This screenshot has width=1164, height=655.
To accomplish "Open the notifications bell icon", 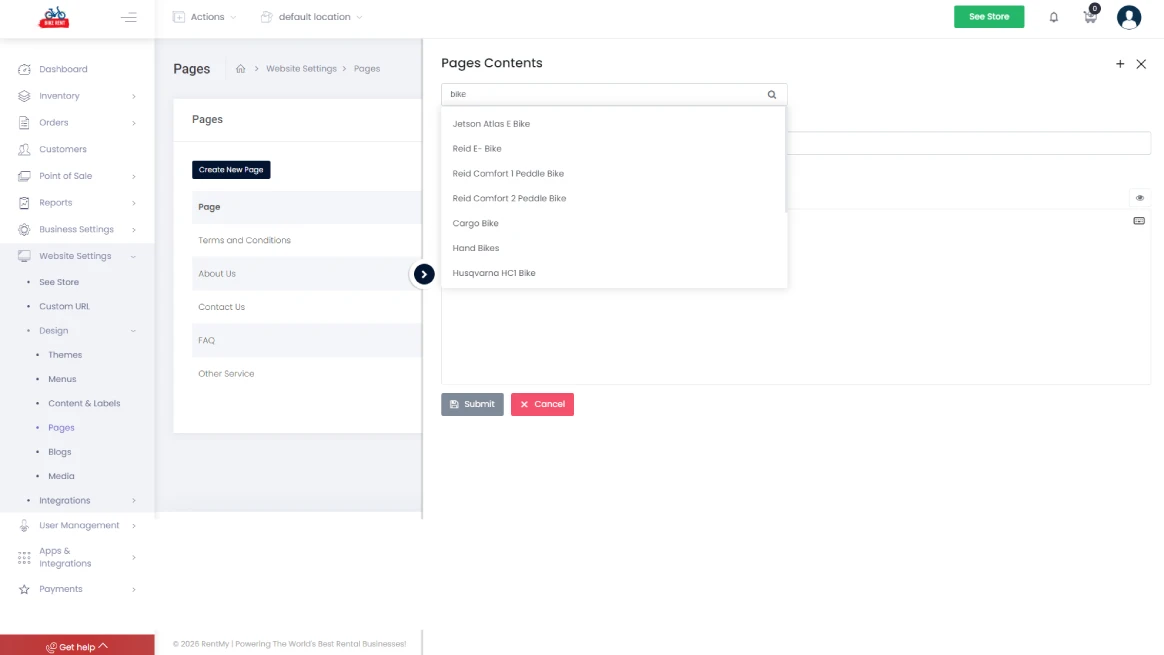I will point(1054,17).
